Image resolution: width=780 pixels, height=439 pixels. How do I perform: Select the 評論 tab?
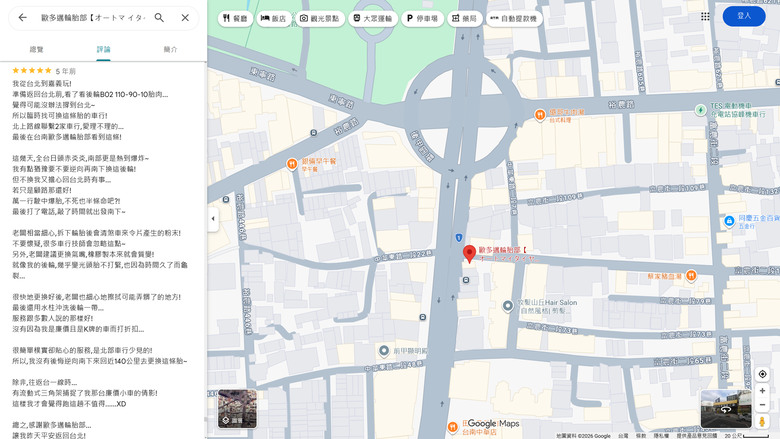point(103,49)
